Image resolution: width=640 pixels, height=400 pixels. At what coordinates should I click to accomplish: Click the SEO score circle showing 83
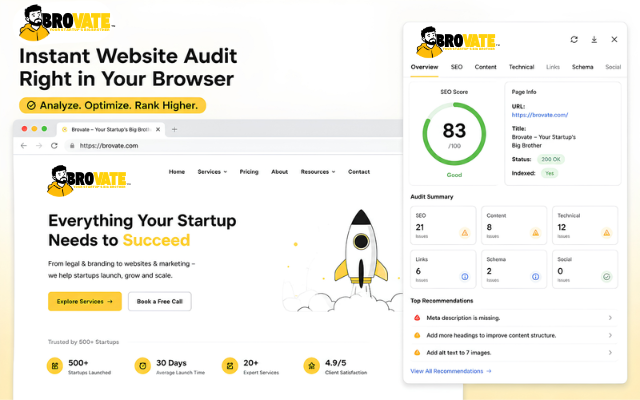454,134
